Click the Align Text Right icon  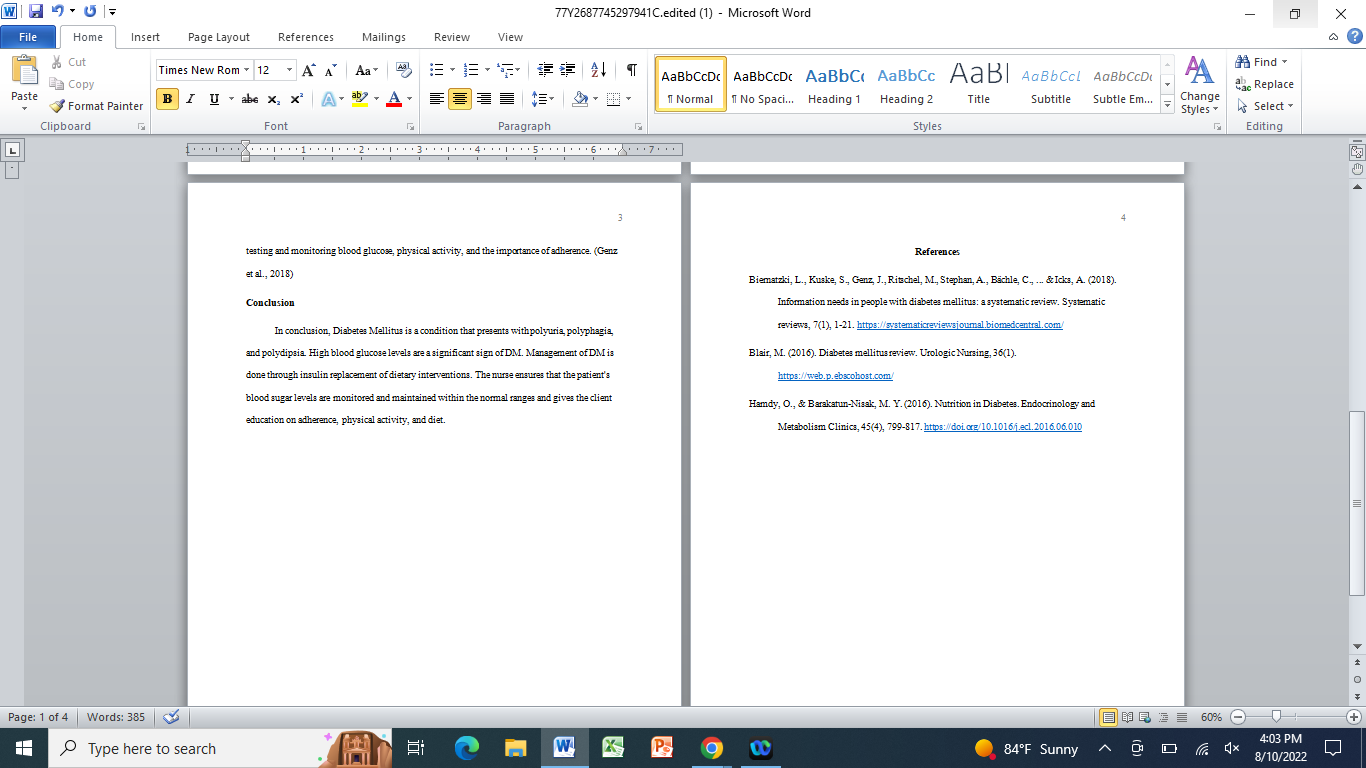(x=484, y=99)
